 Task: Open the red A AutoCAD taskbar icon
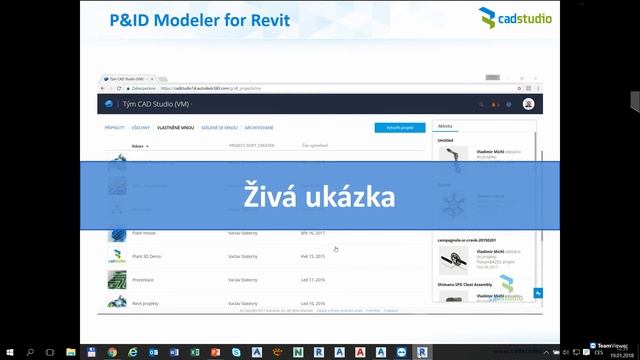tap(360, 352)
